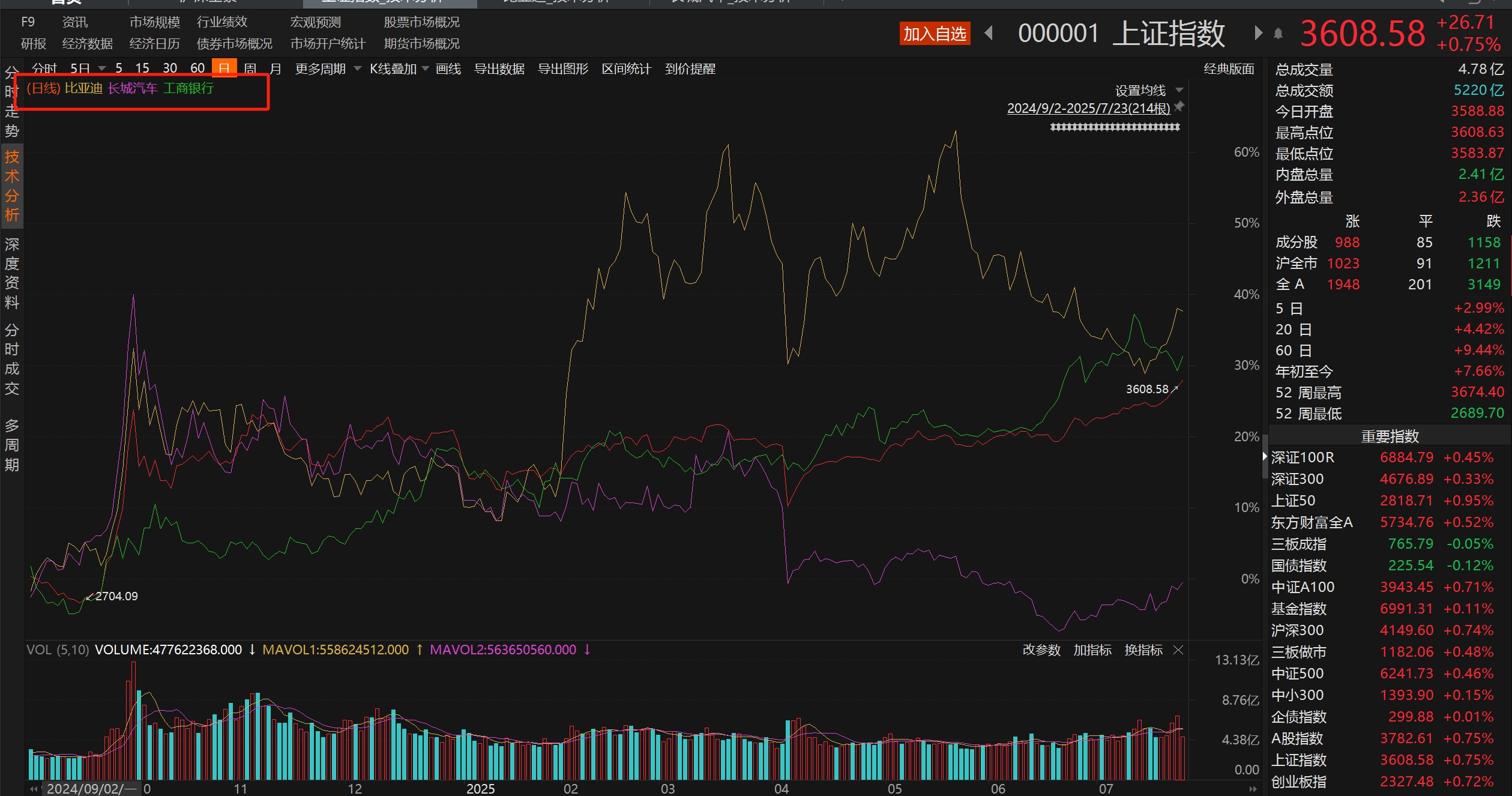The width and height of the screenshot is (1512, 796).
Task: Click 区间统计 button
Action: [x=627, y=69]
